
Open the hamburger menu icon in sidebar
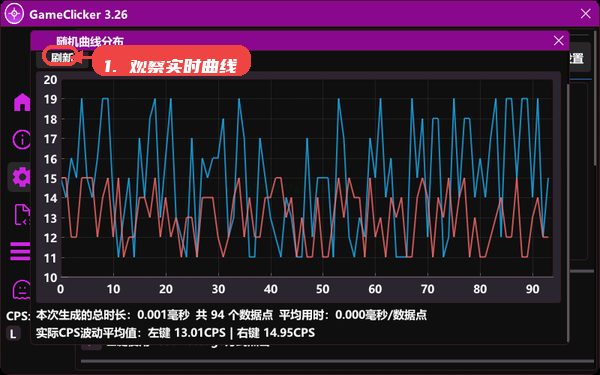20,251
